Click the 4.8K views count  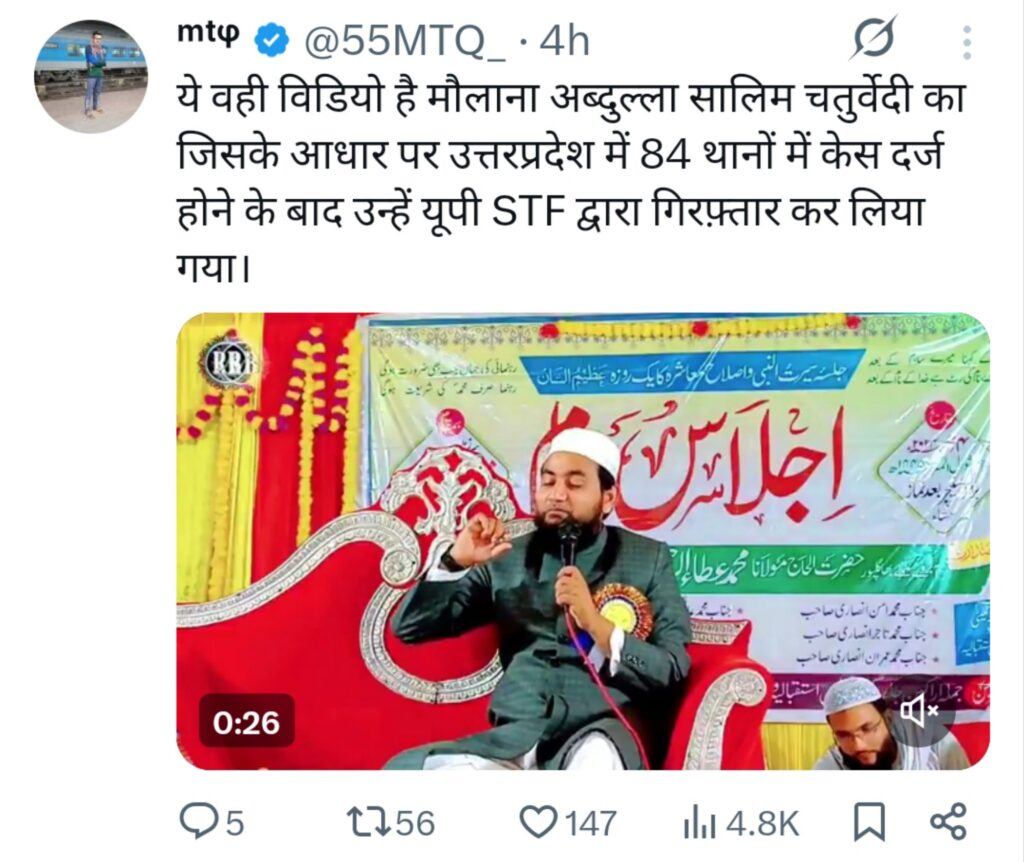click(x=762, y=823)
